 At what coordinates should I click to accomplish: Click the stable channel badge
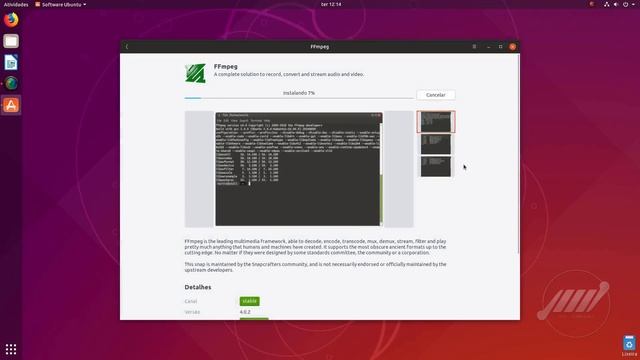click(249, 301)
